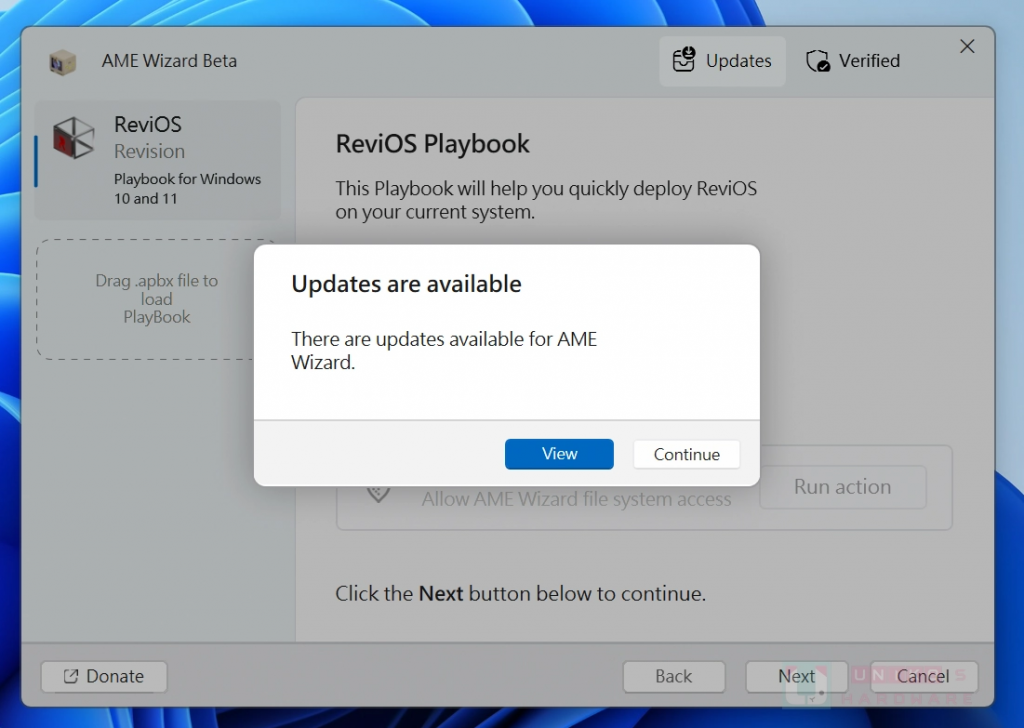Click the Donate button
Viewport: 1024px width, 728px height.
(104, 676)
